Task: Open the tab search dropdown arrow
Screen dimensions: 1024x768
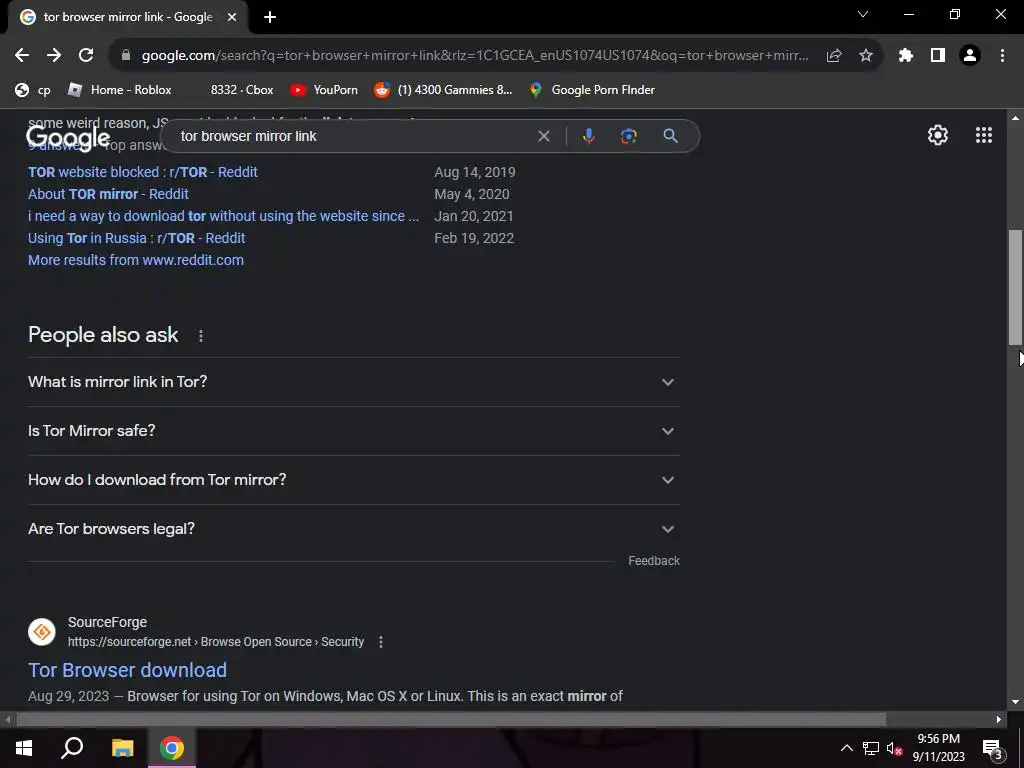Action: pos(863,14)
